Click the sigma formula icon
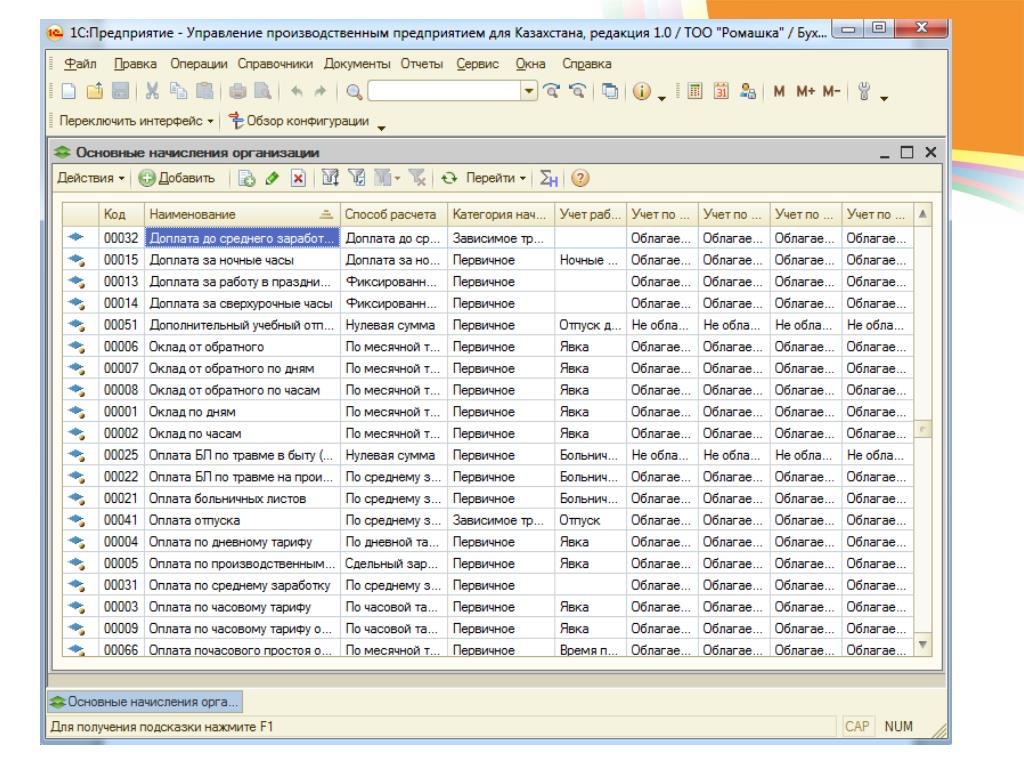Image resolution: width=1024 pixels, height=768 pixels. coord(549,178)
